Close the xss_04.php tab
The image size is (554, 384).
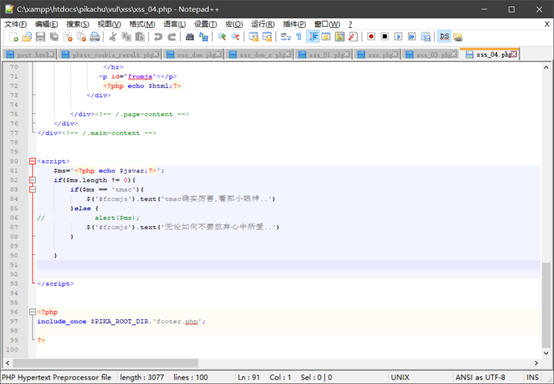click(x=514, y=54)
